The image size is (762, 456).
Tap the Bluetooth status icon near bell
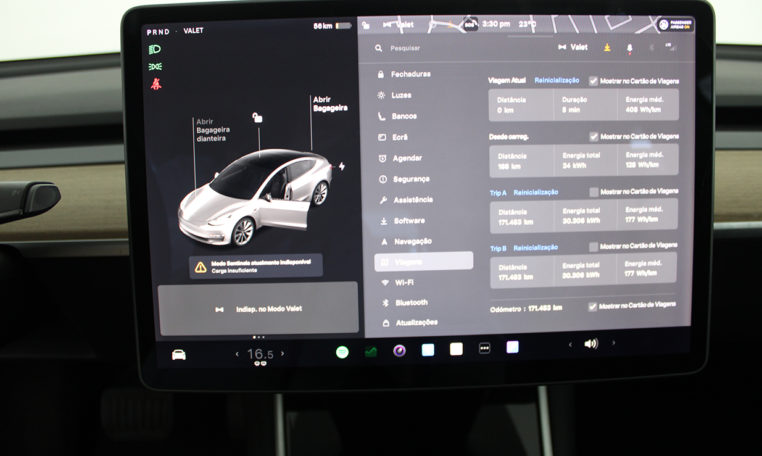point(652,48)
